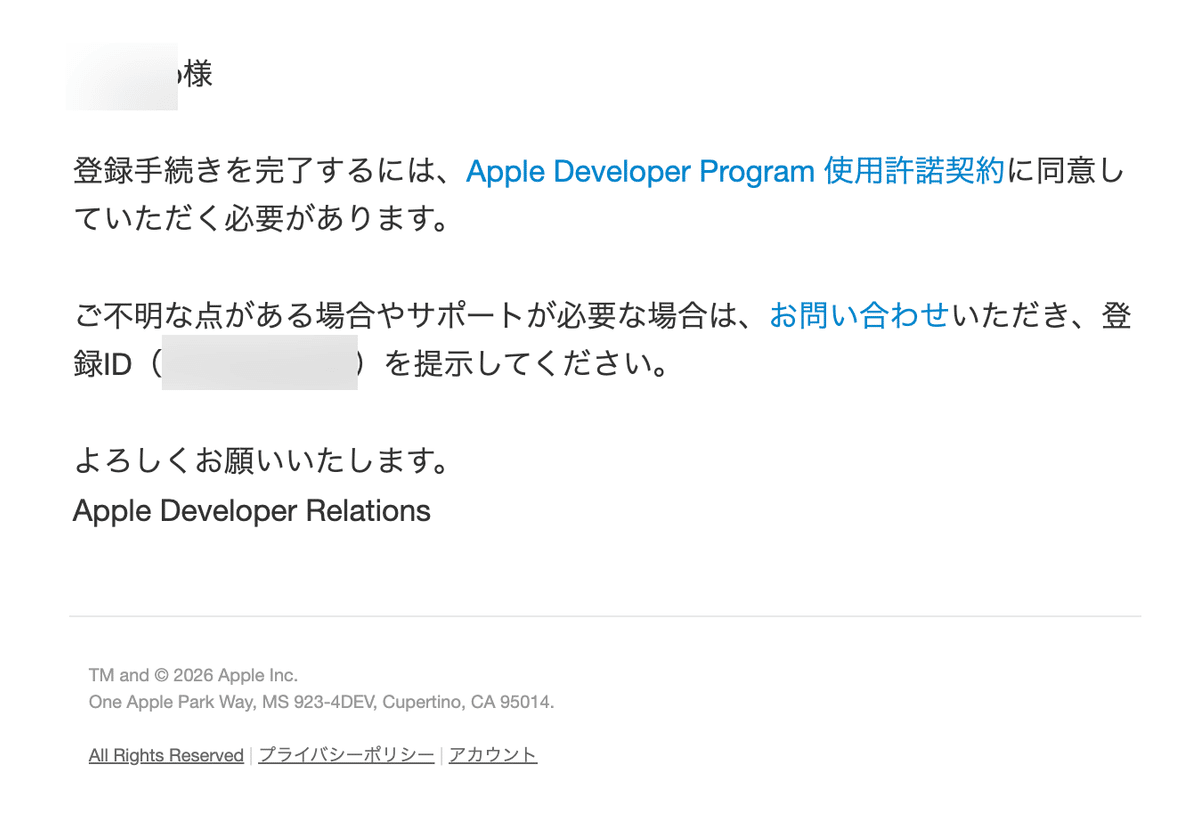Click the を提示してください text
The image size is (1200, 830).
coord(525,364)
